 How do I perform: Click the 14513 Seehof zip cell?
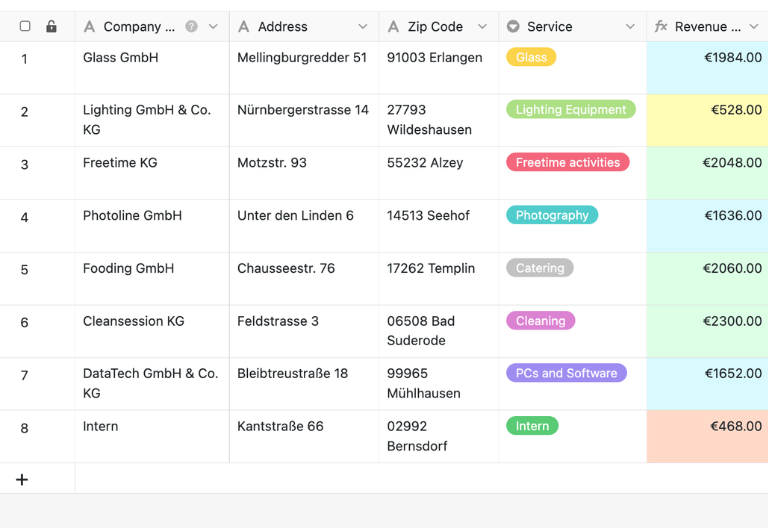pos(439,226)
